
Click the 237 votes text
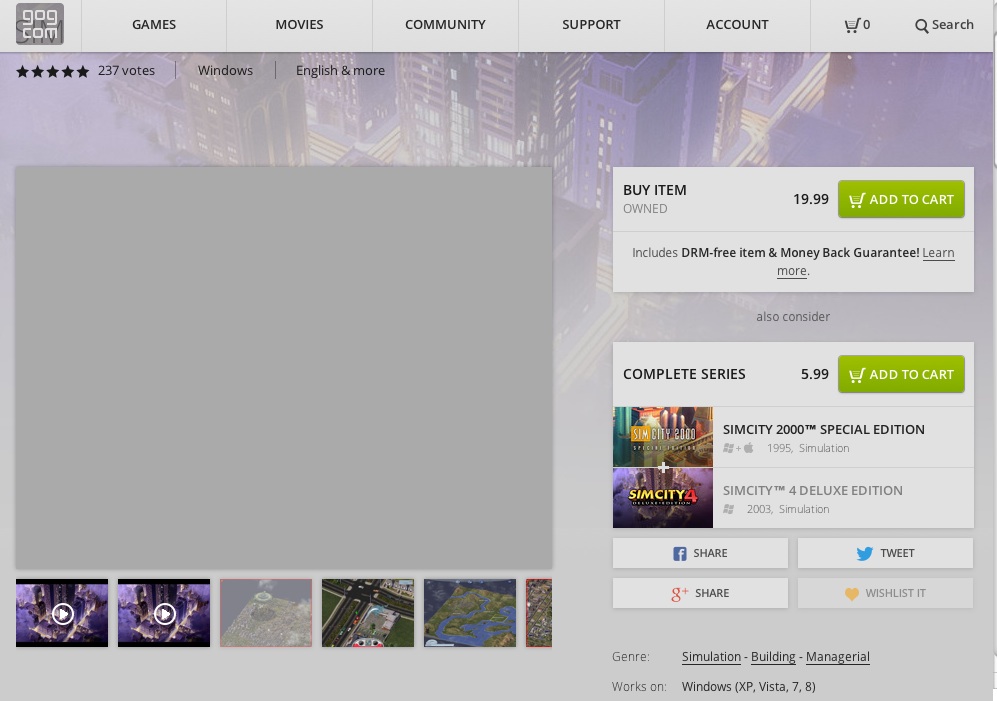(127, 71)
